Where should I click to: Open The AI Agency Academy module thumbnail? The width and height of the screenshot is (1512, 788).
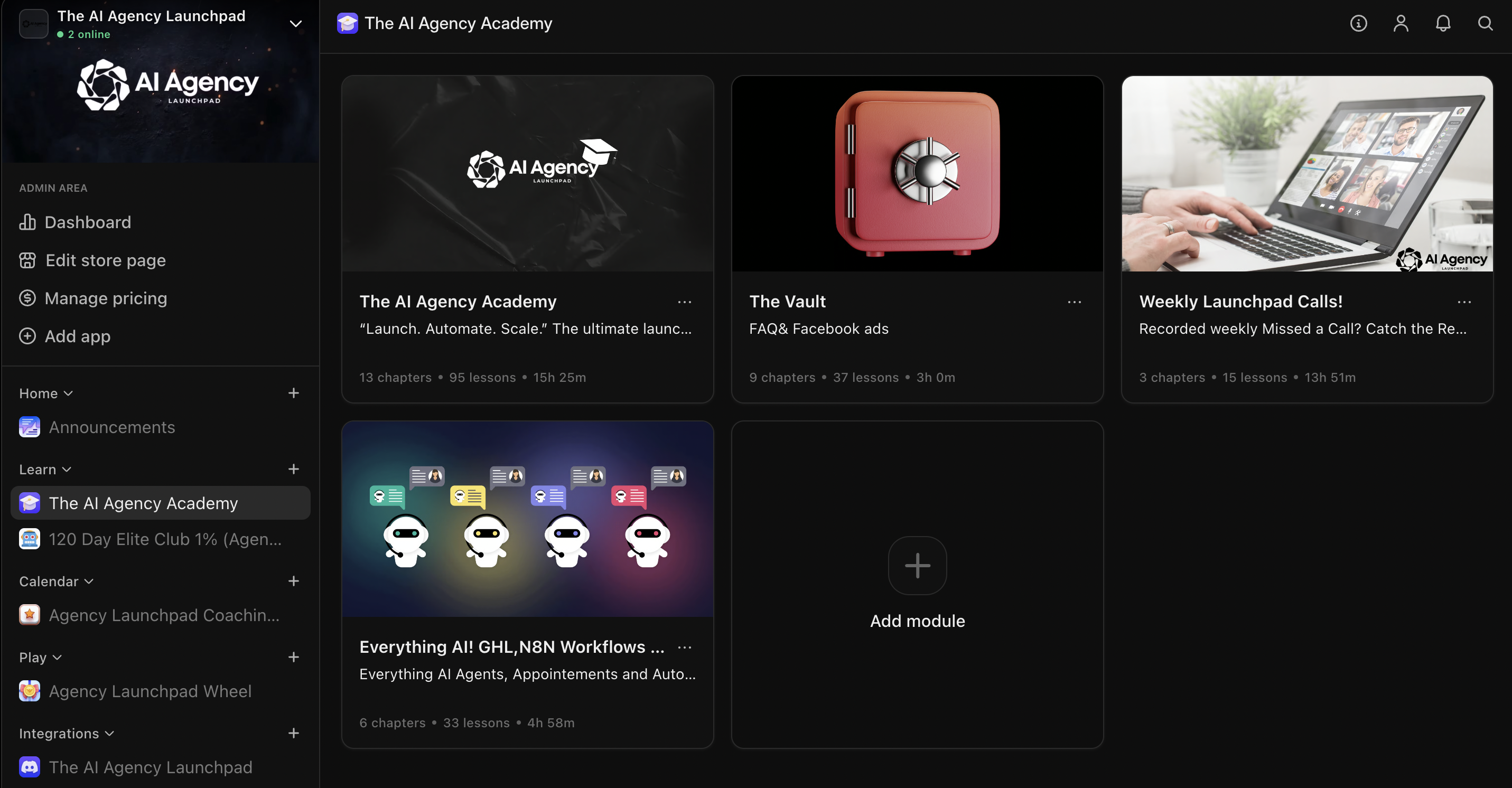[527, 173]
